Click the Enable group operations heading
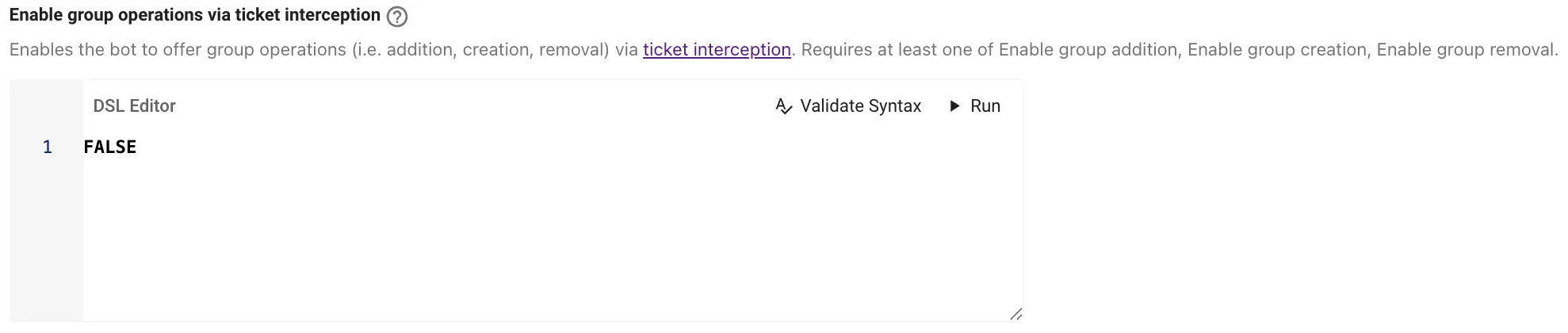 [195, 15]
